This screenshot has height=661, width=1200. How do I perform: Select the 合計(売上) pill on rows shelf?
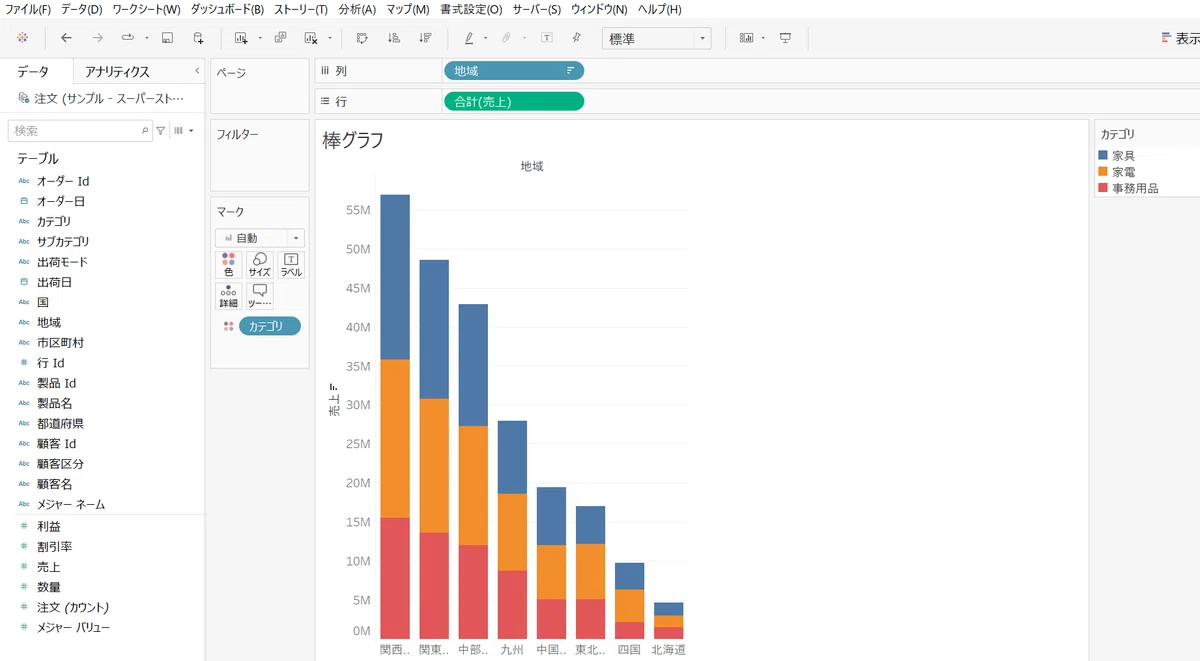click(x=514, y=101)
